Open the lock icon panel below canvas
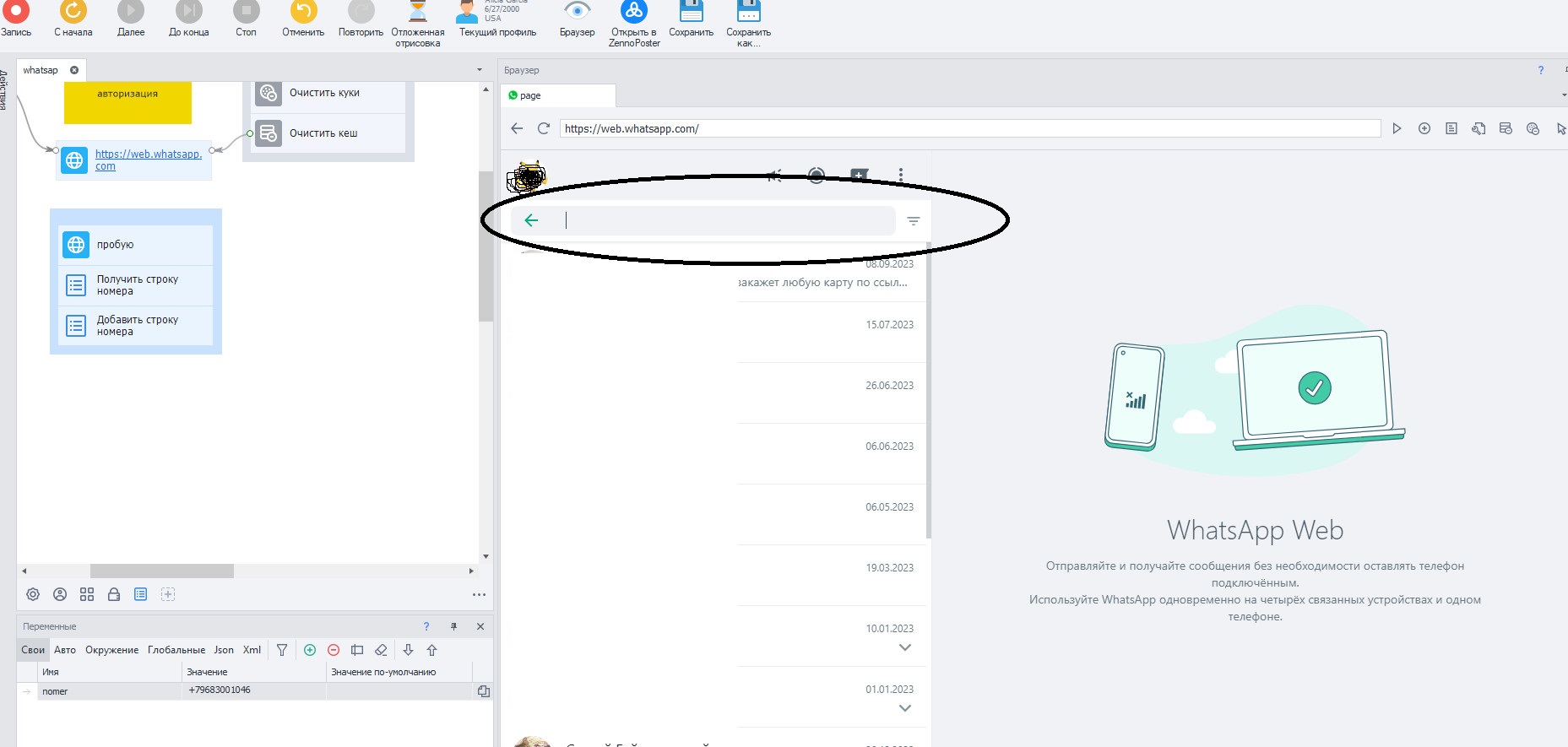This screenshot has height=747, width=1568. [114, 594]
